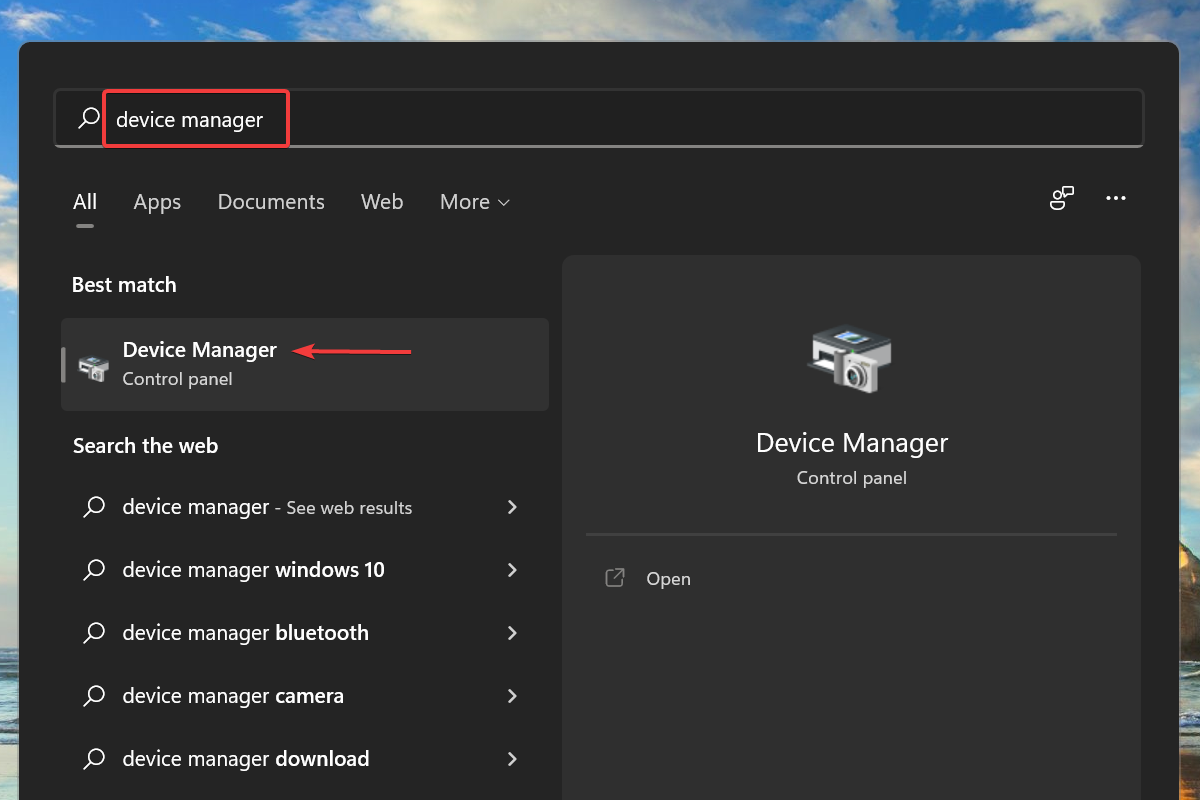This screenshot has width=1200, height=800.
Task: Expand 'device manager camera' web suggestion
Action: pos(512,696)
